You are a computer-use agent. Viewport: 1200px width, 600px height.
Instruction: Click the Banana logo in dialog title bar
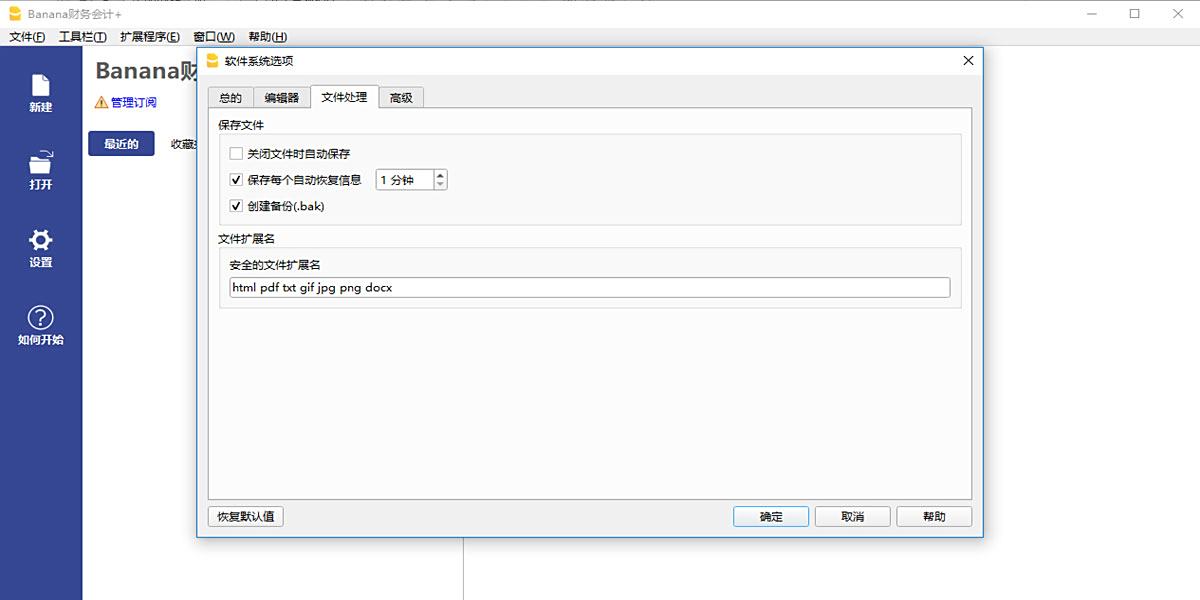pyautogui.click(x=212, y=60)
